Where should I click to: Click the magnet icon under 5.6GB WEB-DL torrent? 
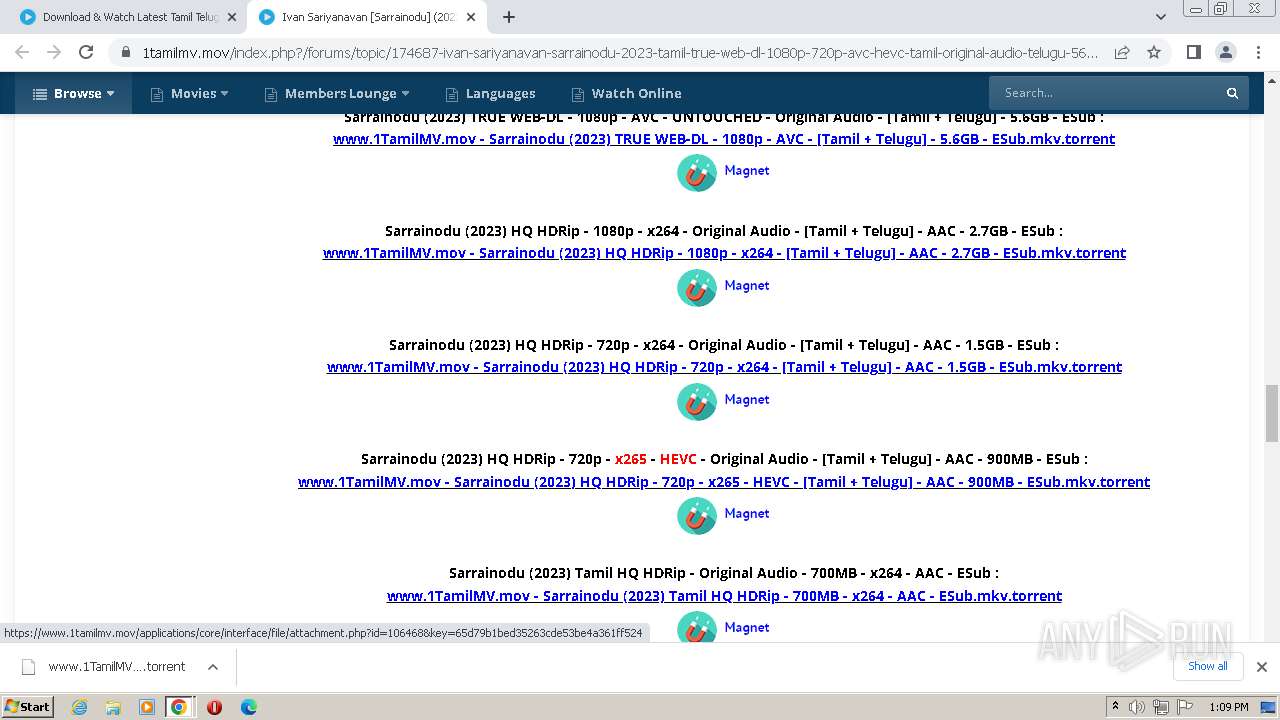(697, 173)
